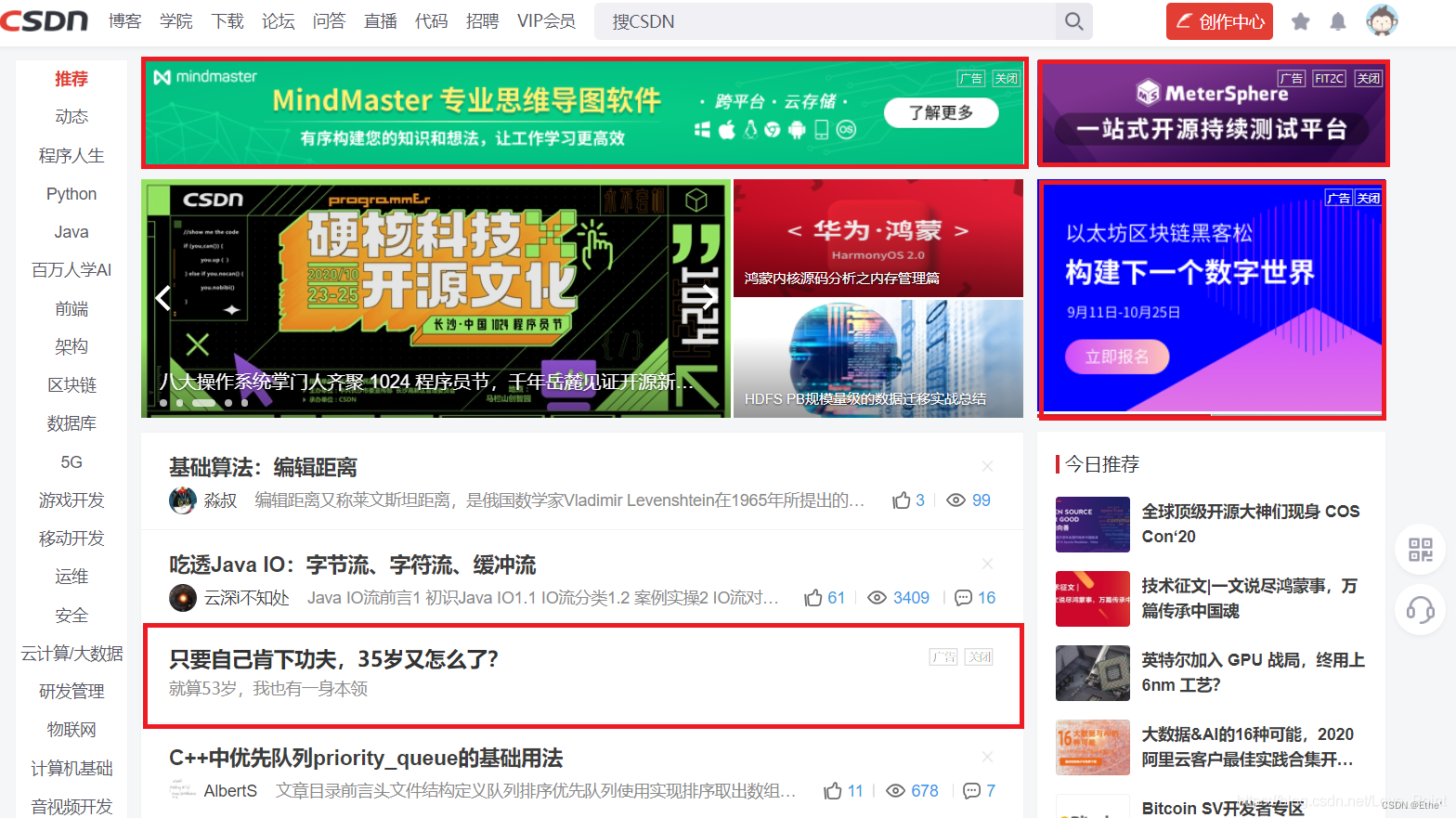Open user avatar profile menu

click(1382, 20)
